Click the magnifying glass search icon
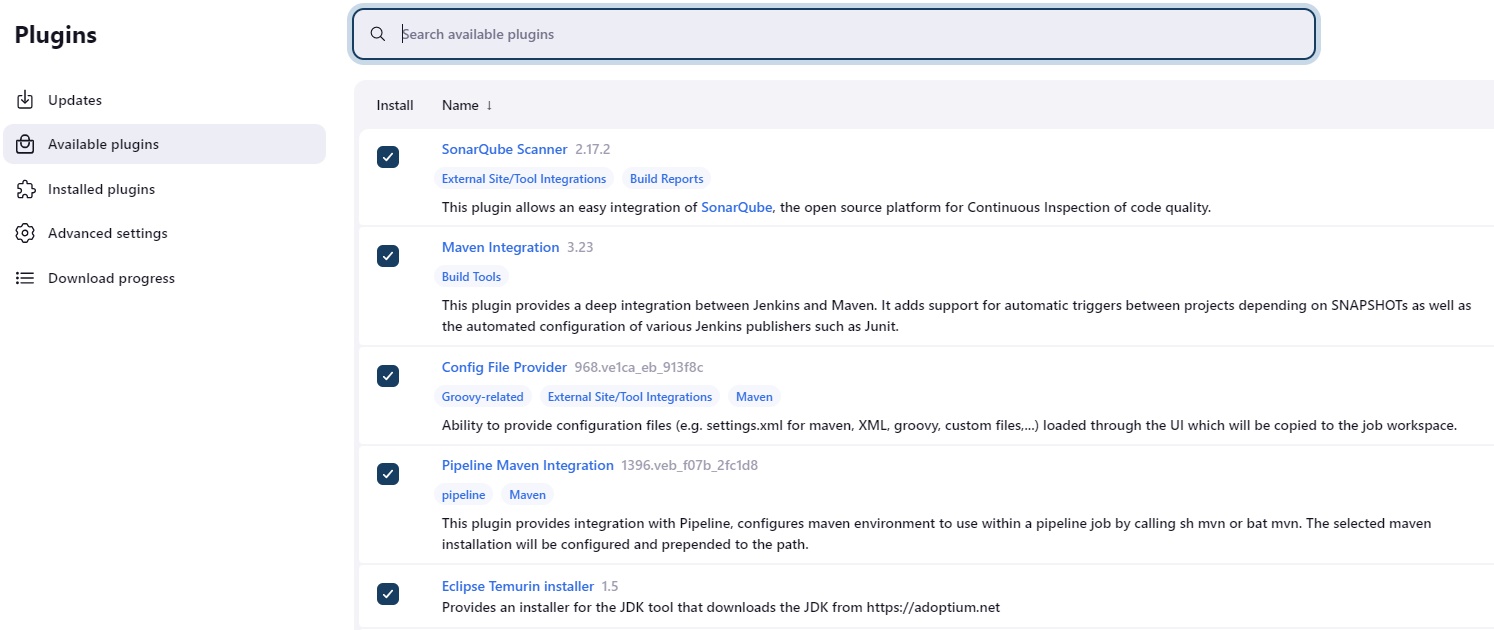 (x=377, y=34)
